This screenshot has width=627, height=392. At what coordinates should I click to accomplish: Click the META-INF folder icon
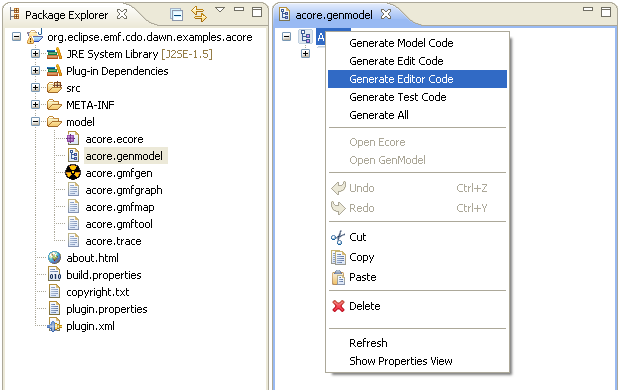[54, 105]
